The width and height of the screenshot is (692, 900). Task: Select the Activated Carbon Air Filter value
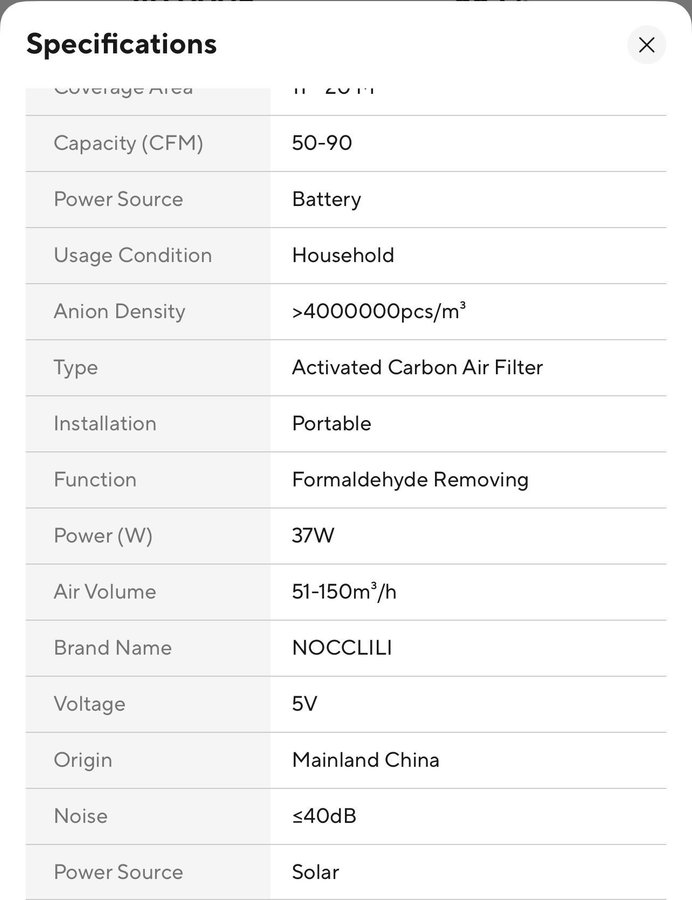click(x=417, y=367)
